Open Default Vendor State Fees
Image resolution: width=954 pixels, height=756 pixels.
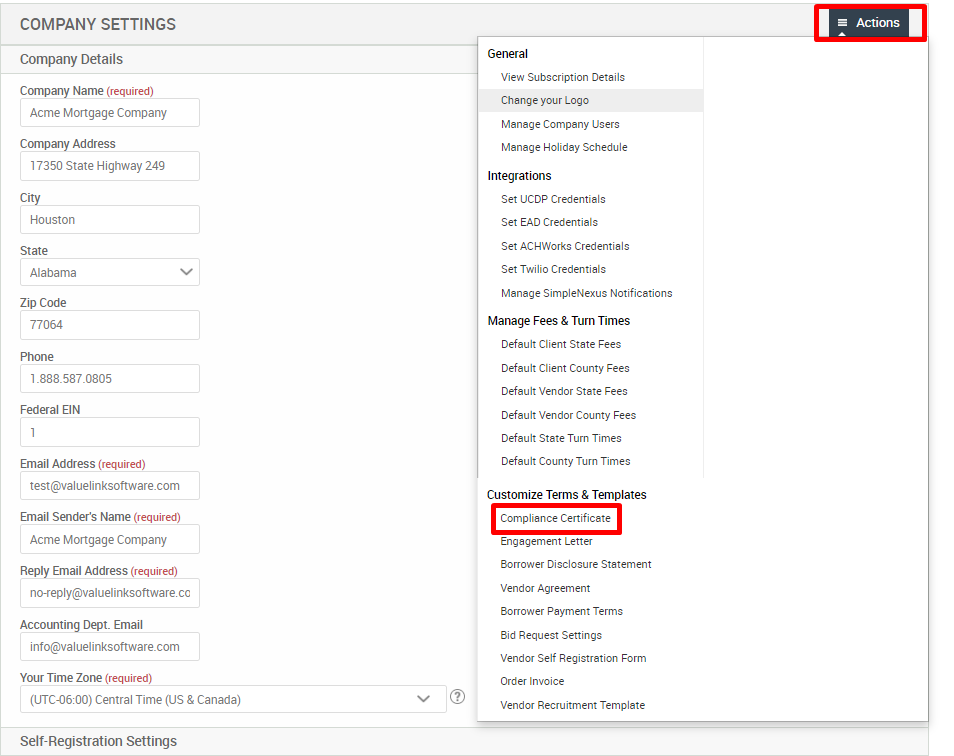click(x=564, y=391)
